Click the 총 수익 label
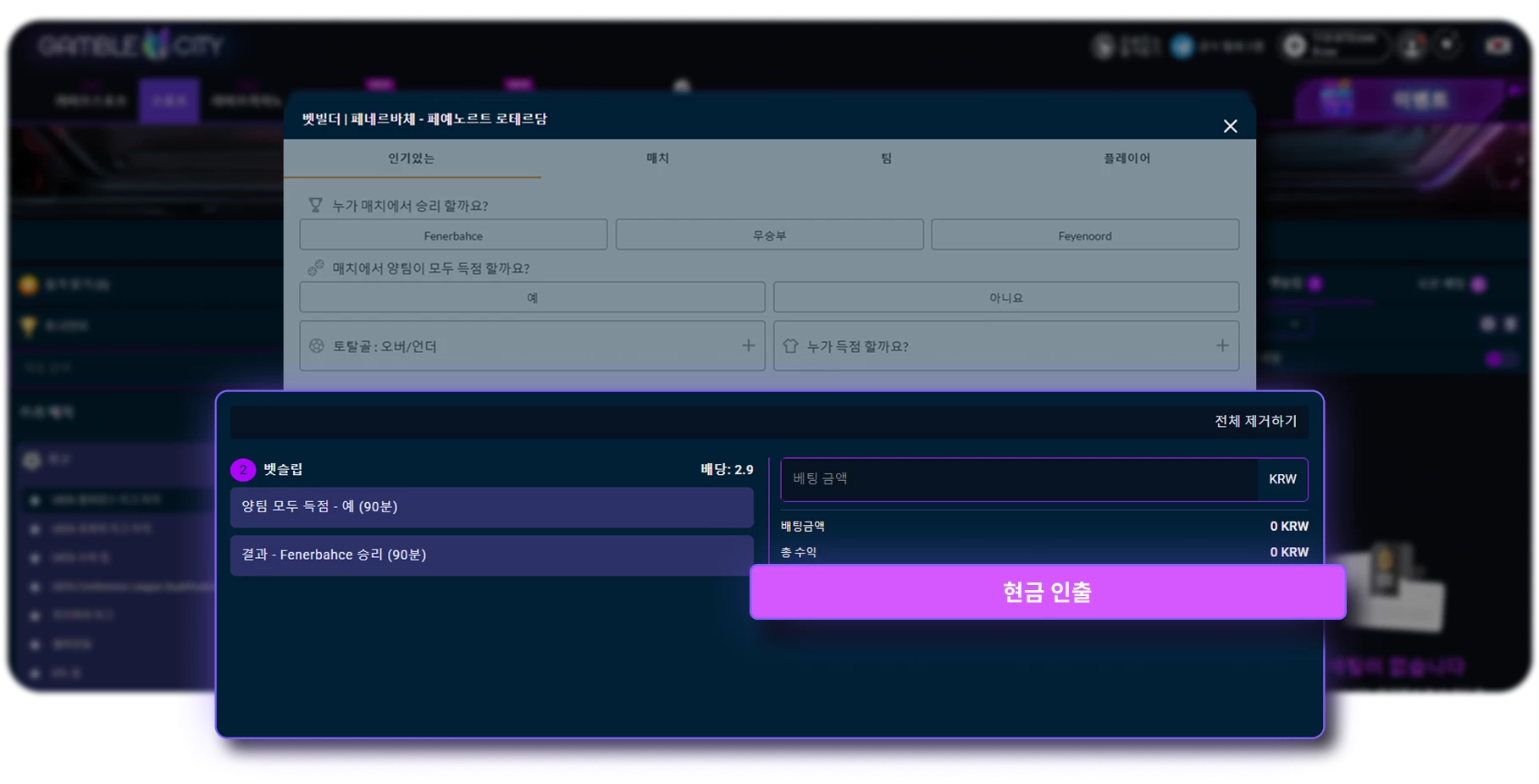The height and width of the screenshot is (784, 1539). click(x=798, y=552)
